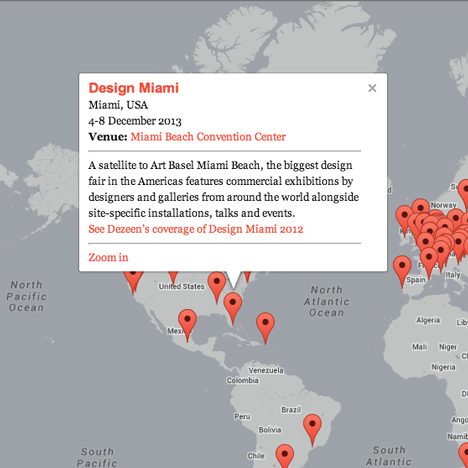Click the Brazil country label
This screenshot has width=468, height=468.
(x=291, y=410)
